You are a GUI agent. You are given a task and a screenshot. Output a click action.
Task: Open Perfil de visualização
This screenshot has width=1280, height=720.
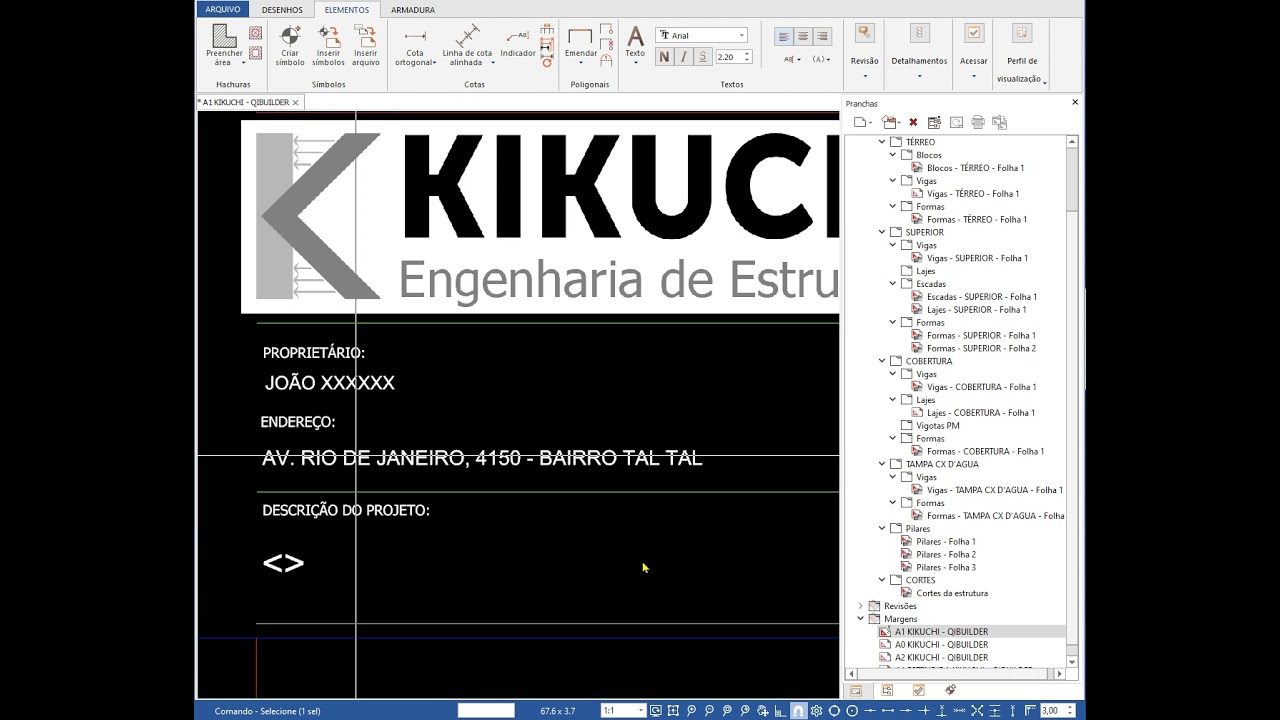[1022, 54]
